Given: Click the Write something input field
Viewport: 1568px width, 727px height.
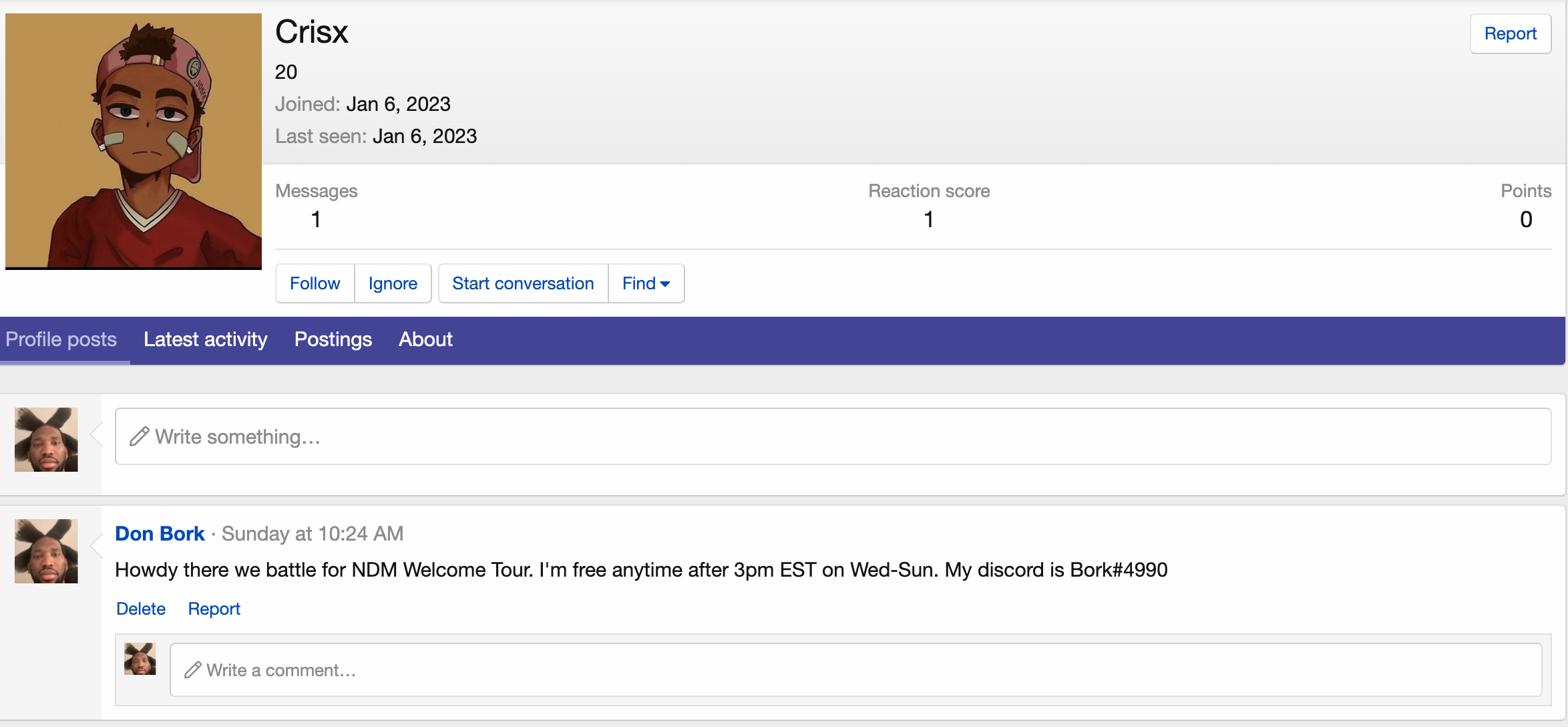Looking at the screenshot, I should click(833, 436).
